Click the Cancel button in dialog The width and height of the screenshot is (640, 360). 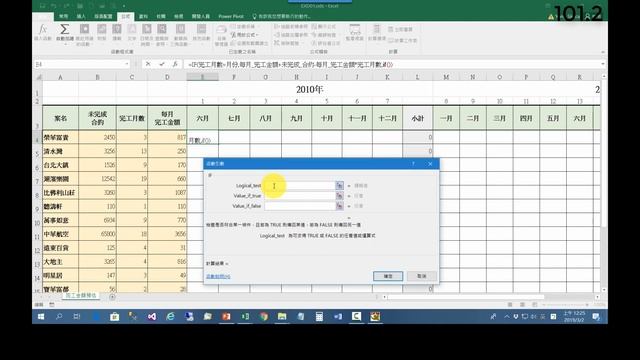pyautogui.click(x=422, y=276)
